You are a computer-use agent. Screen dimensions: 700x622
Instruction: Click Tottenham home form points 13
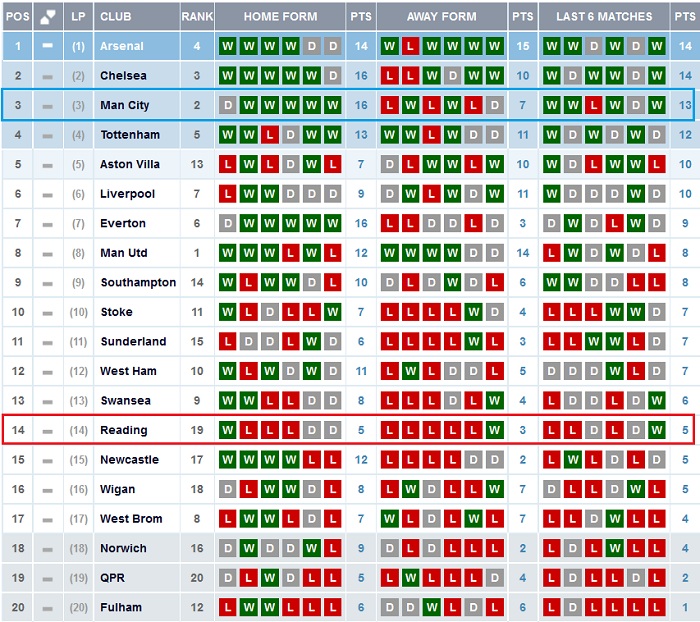tap(361, 135)
